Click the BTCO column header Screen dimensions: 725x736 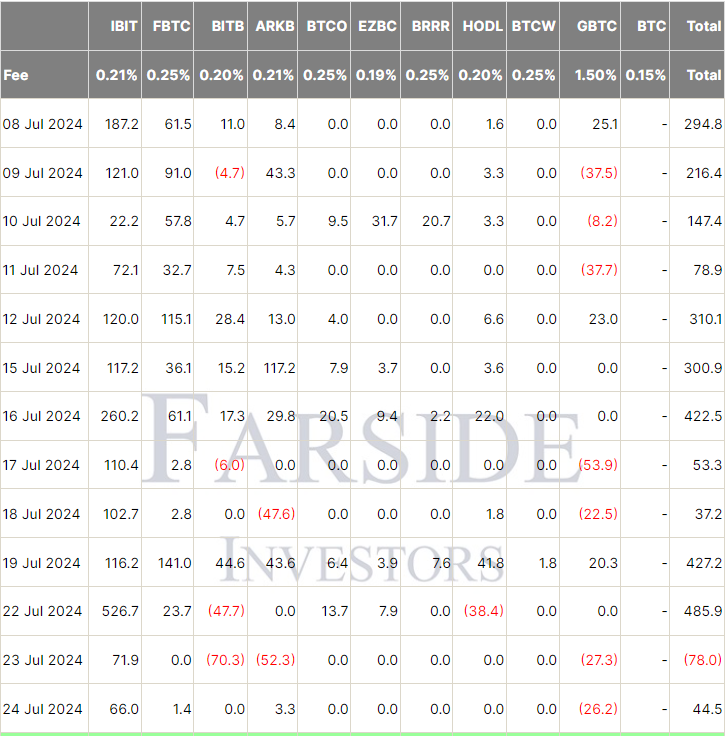pos(327,26)
